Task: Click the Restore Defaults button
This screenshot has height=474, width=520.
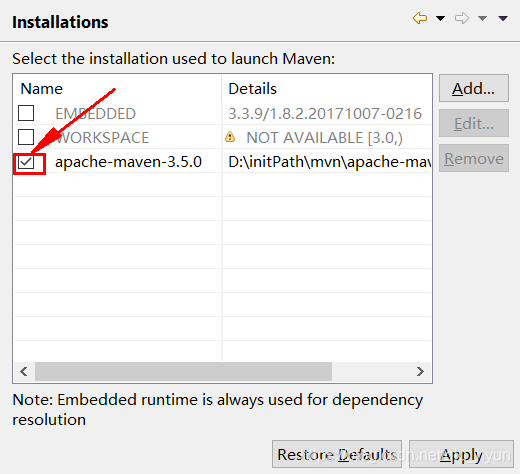Action: click(x=337, y=454)
